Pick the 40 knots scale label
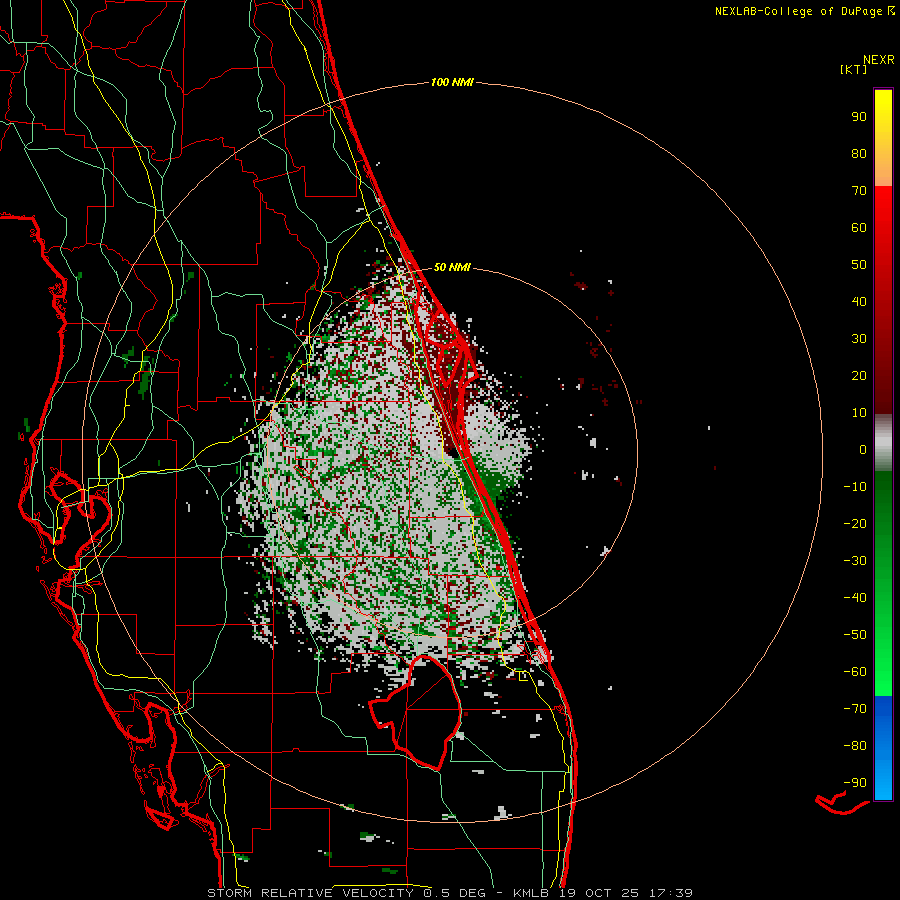 pyautogui.click(x=859, y=301)
